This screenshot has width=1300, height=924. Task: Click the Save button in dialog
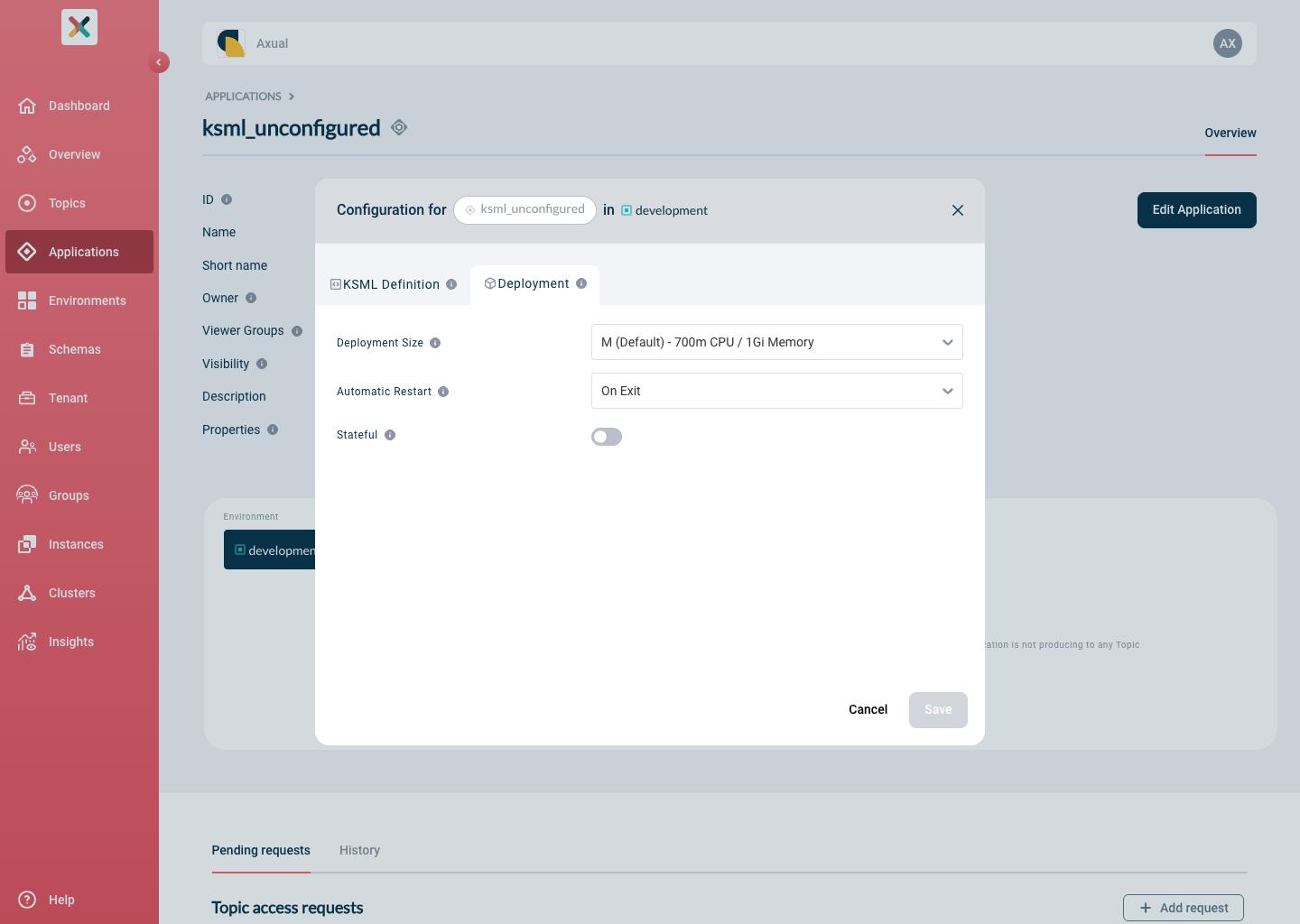point(938,710)
